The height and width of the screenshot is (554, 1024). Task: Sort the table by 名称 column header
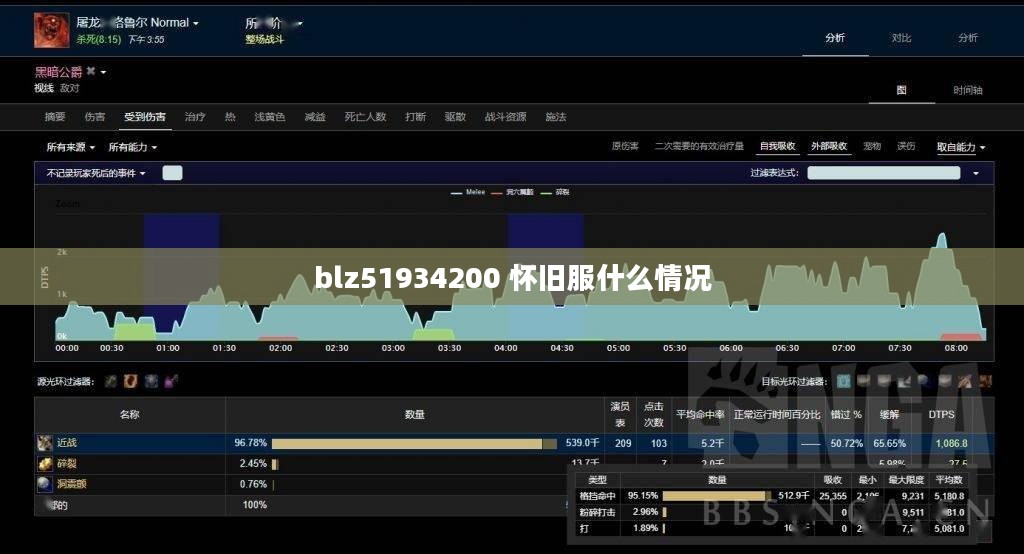(x=129, y=414)
